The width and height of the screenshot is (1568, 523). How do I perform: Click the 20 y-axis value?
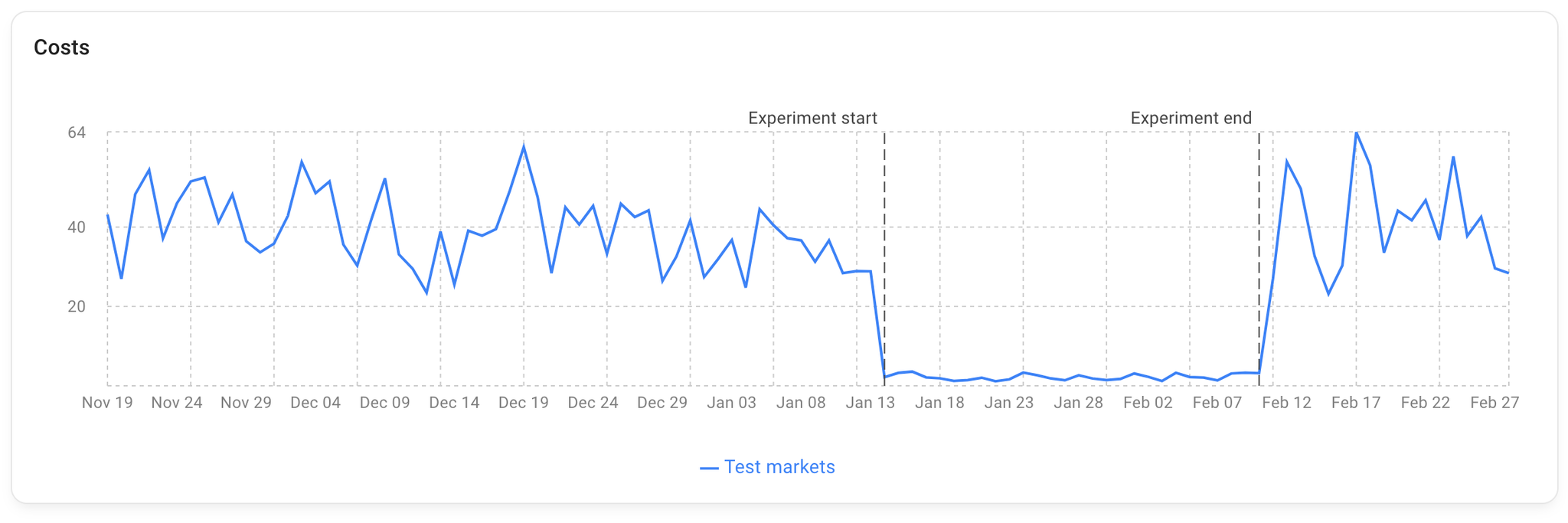(x=77, y=306)
